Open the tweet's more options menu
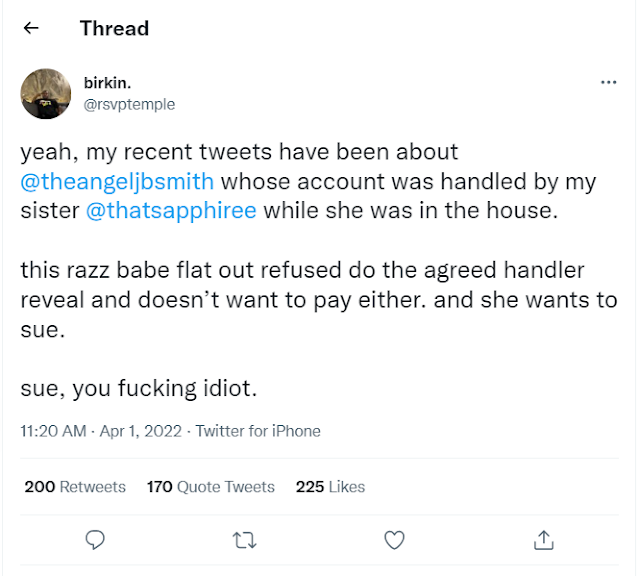This screenshot has width=640, height=576. point(608,82)
